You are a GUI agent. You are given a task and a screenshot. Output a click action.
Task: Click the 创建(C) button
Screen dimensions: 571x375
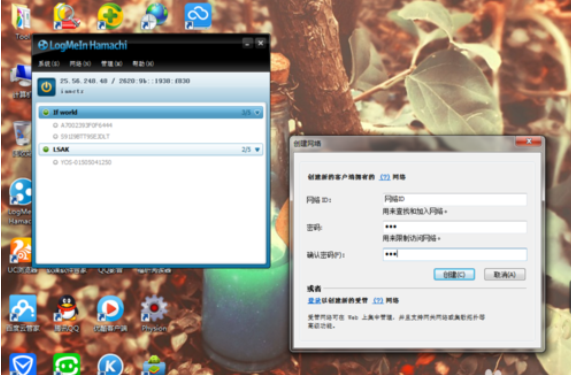click(454, 275)
